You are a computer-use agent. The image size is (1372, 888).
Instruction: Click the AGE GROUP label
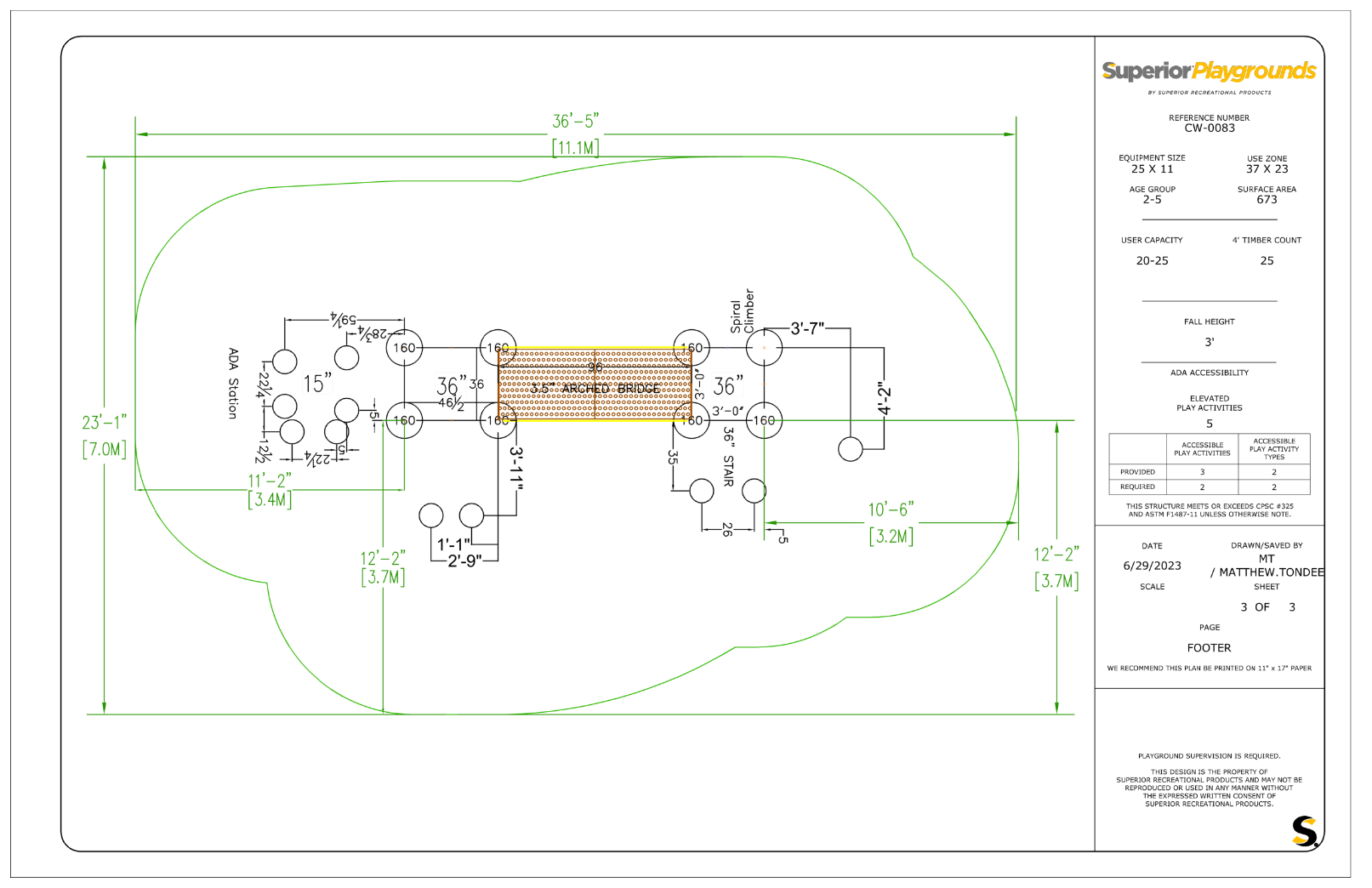point(1152,190)
